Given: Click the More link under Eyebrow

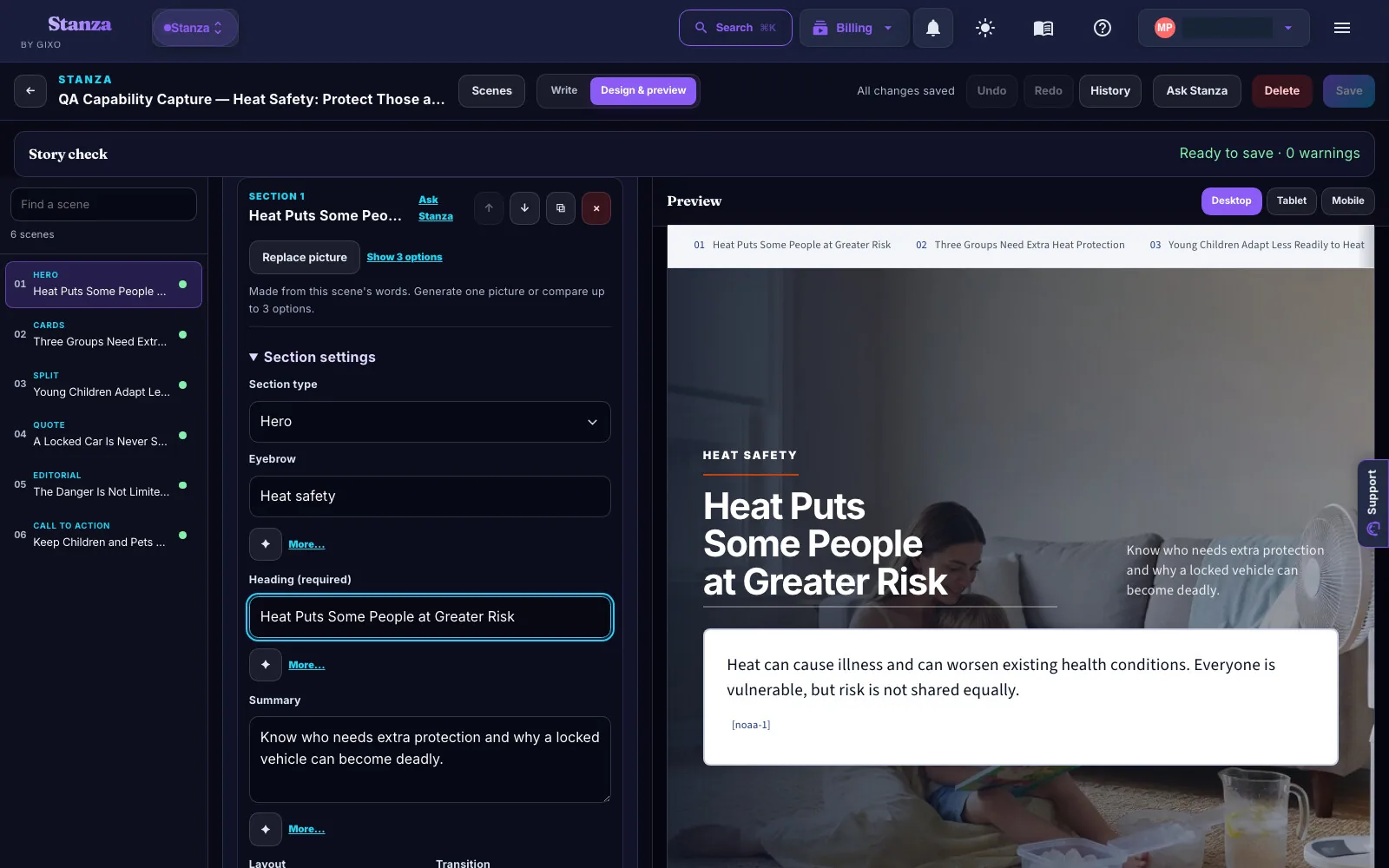Looking at the screenshot, I should coord(306,544).
